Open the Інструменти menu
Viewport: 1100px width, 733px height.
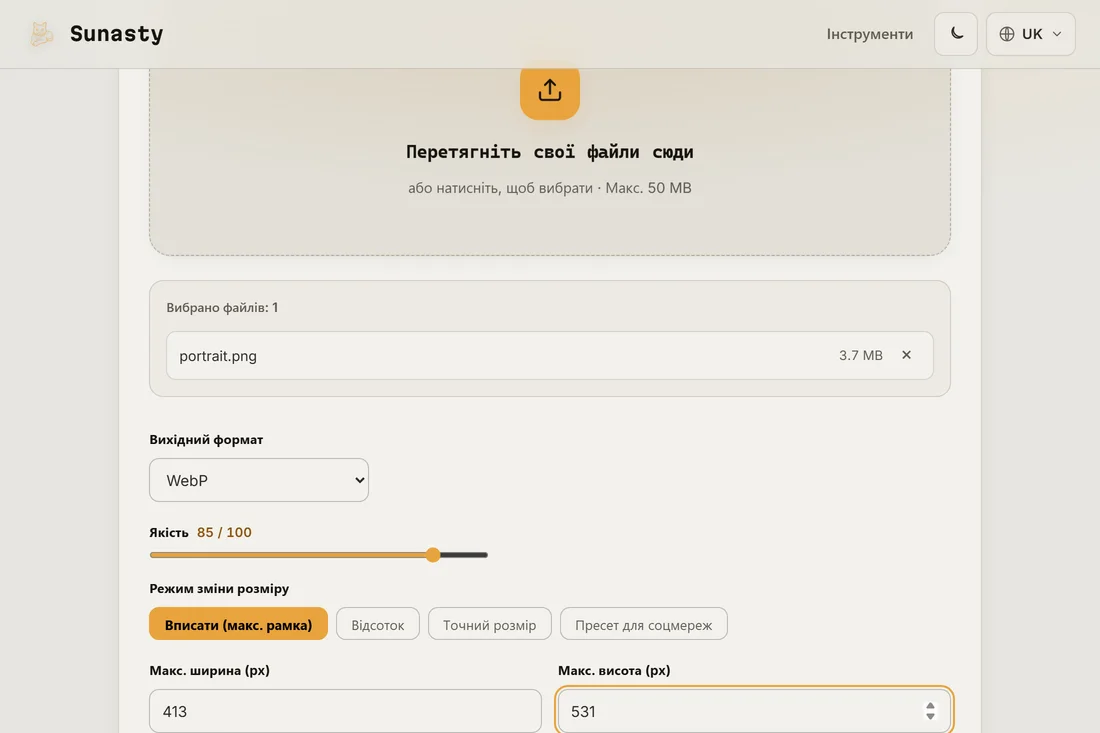[869, 34]
